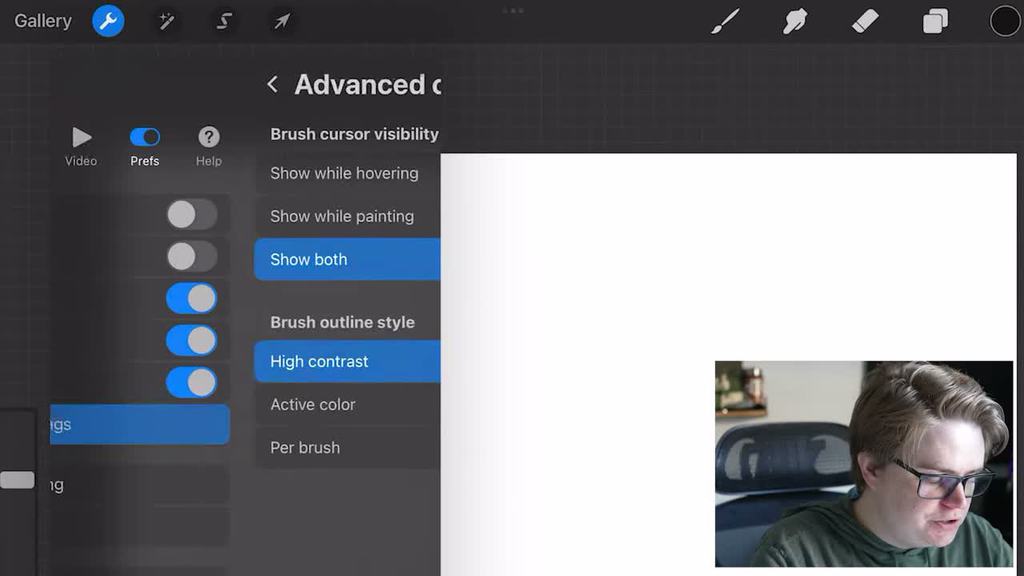This screenshot has height=576, width=1024.
Task: Select the Paint brush tool
Action: pos(725,21)
